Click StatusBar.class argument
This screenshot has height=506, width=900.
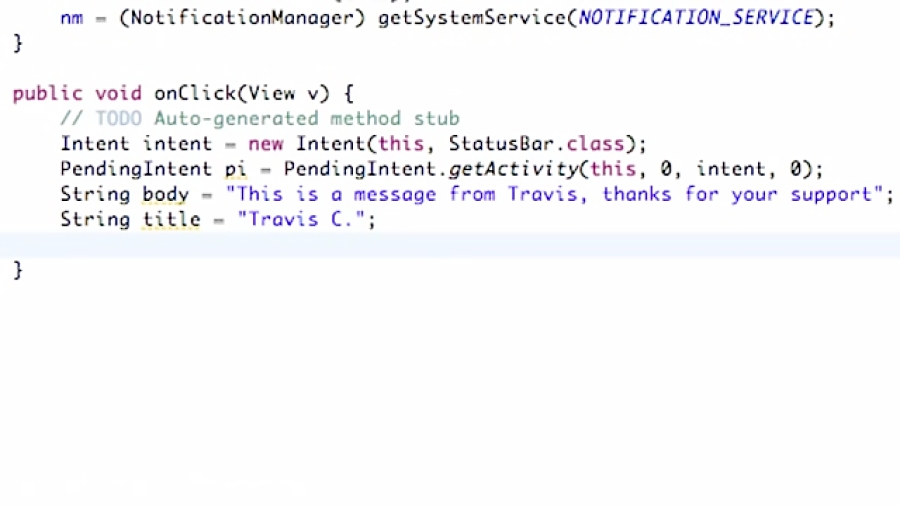(x=536, y=143)
